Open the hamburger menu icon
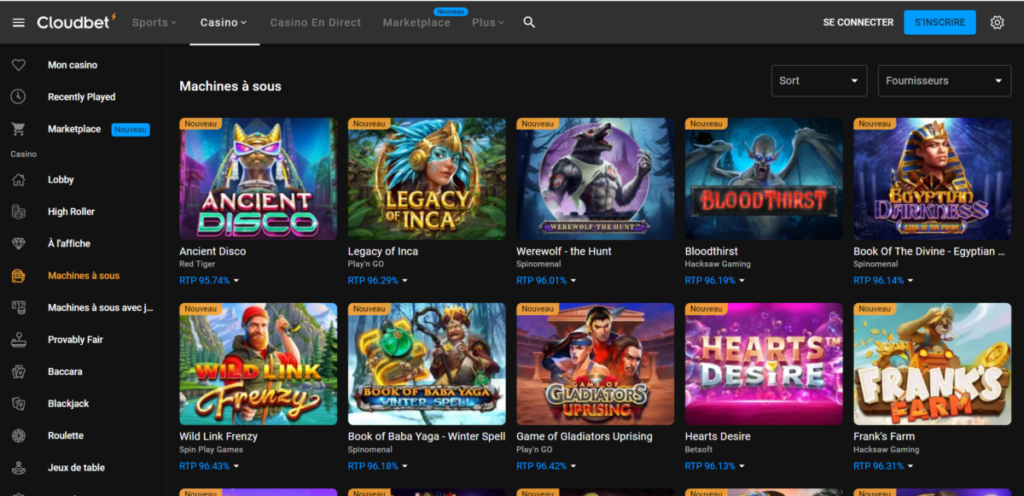This screenshot has width=1024, height=496. coord(18,23)
